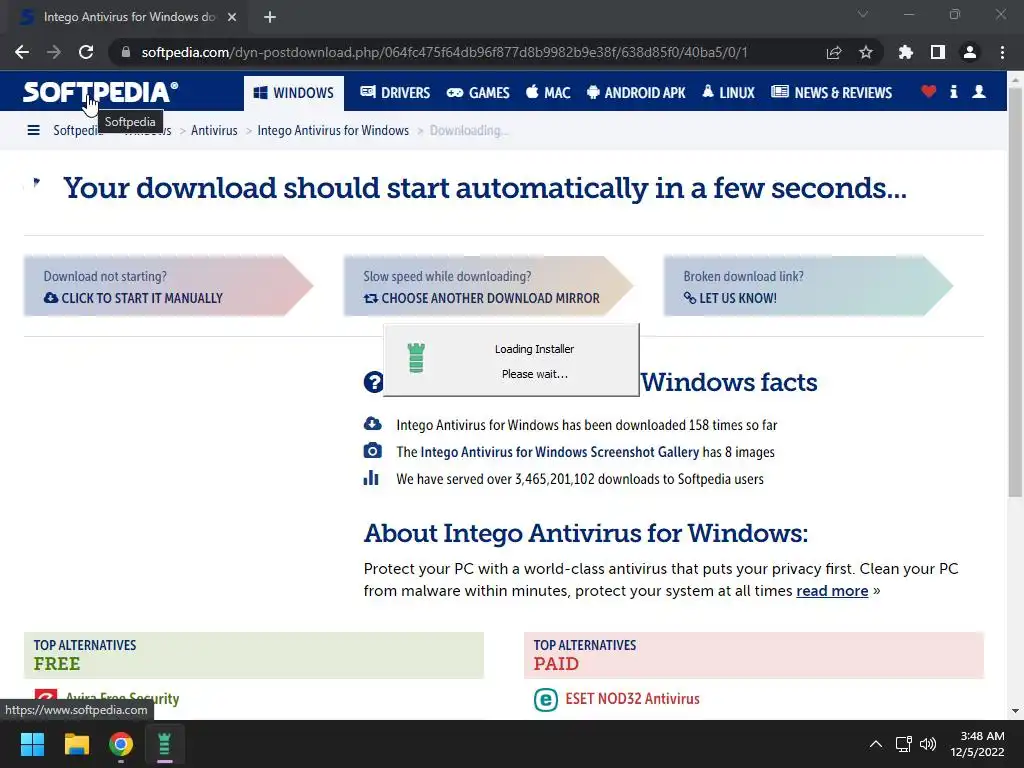Open the browser extensions menu
Viewport: 1024px width, 768px height.
906,52
